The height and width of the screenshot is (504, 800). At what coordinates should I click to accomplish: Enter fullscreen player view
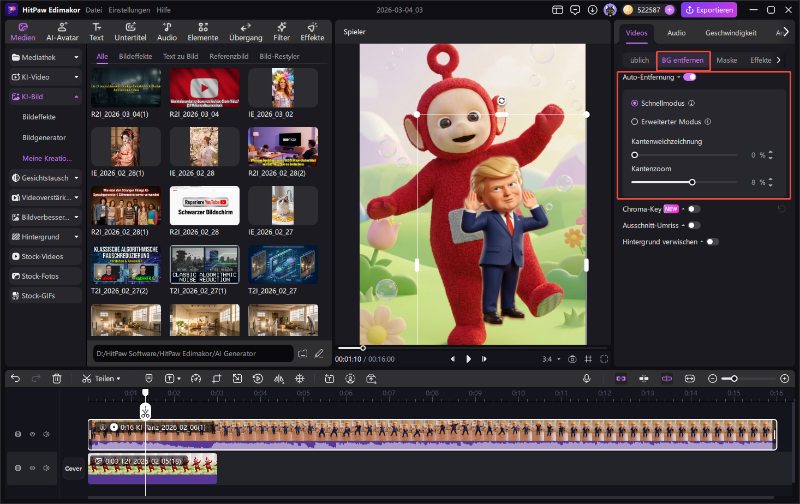pos(604,359)
